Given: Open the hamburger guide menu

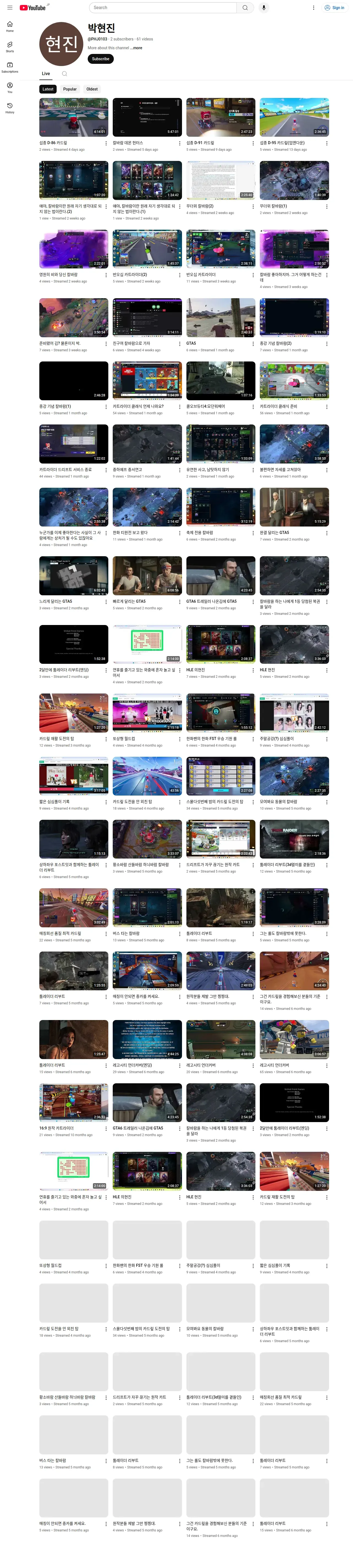Looking at the screenshot, I should click(x=10, y=8).
